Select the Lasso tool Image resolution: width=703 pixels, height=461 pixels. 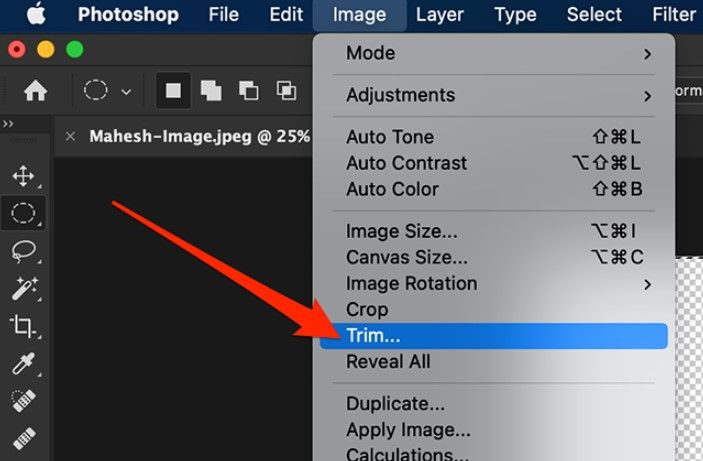tap(24, 251)
